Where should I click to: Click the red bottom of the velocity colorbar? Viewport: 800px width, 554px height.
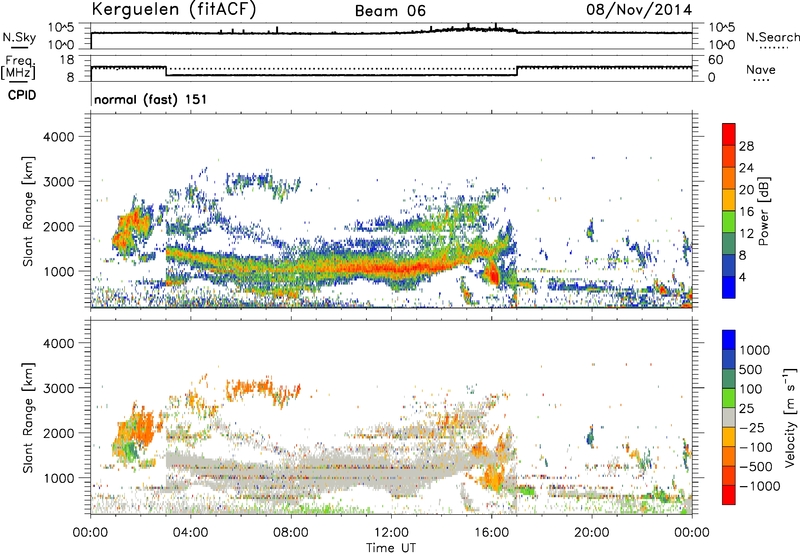coord(729,495)
